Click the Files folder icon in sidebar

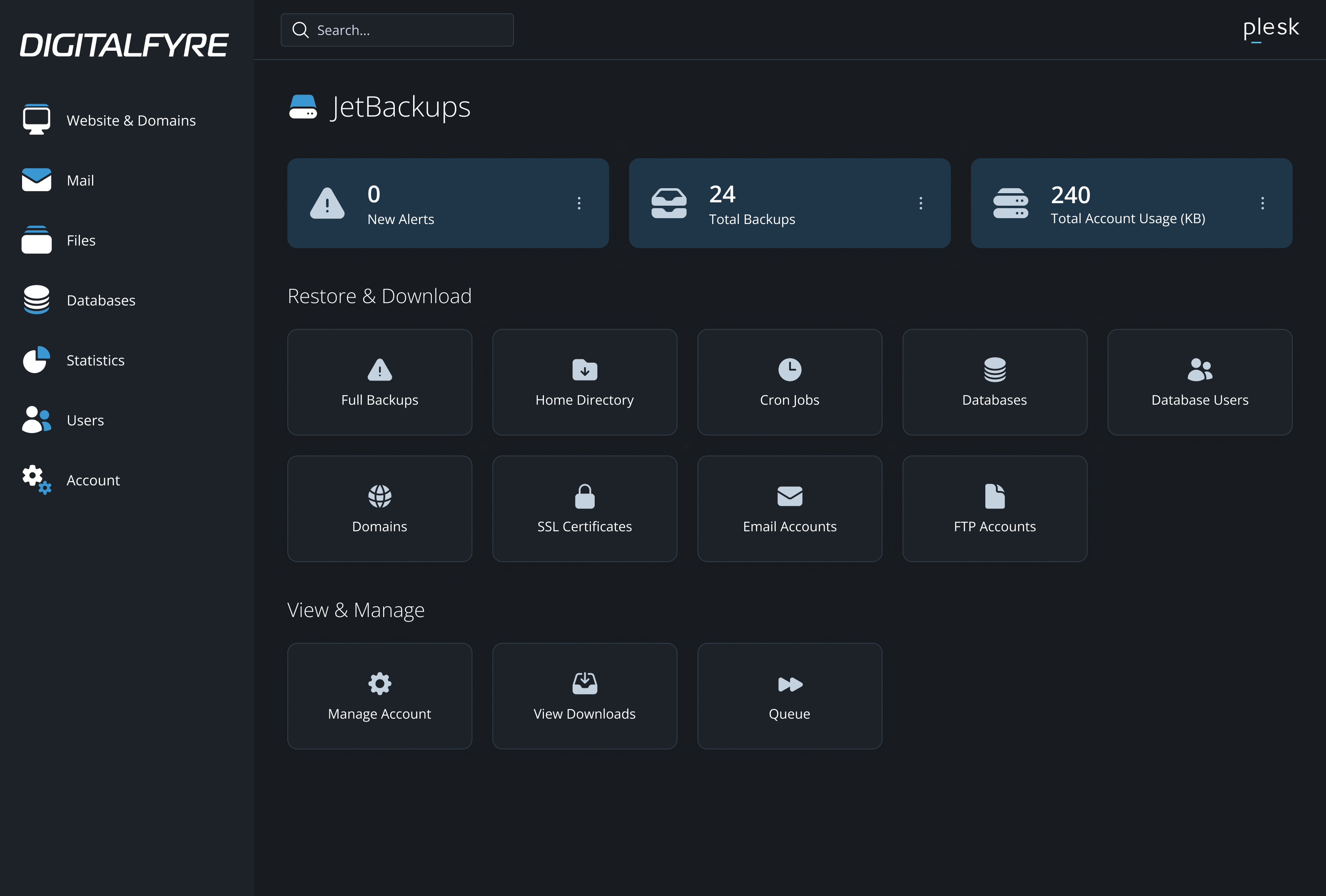click(x=37, y=239)
